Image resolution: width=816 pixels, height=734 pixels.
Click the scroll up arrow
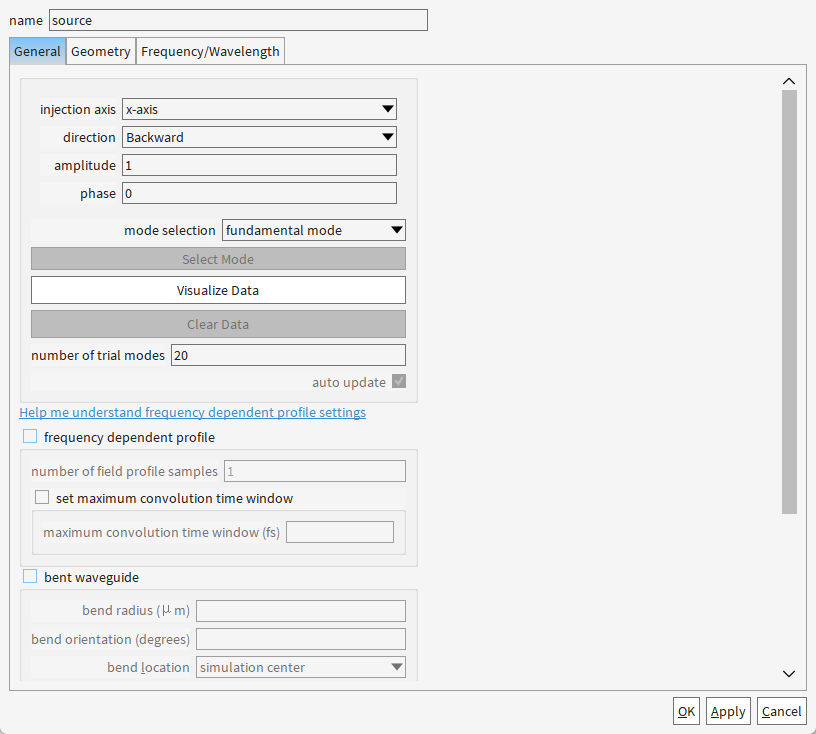click(789, 81)
